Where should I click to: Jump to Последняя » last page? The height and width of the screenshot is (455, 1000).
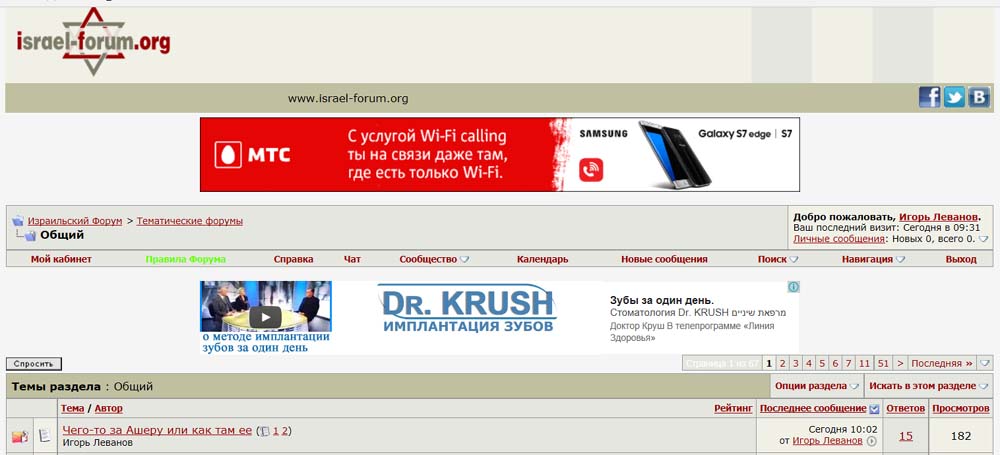943,363
